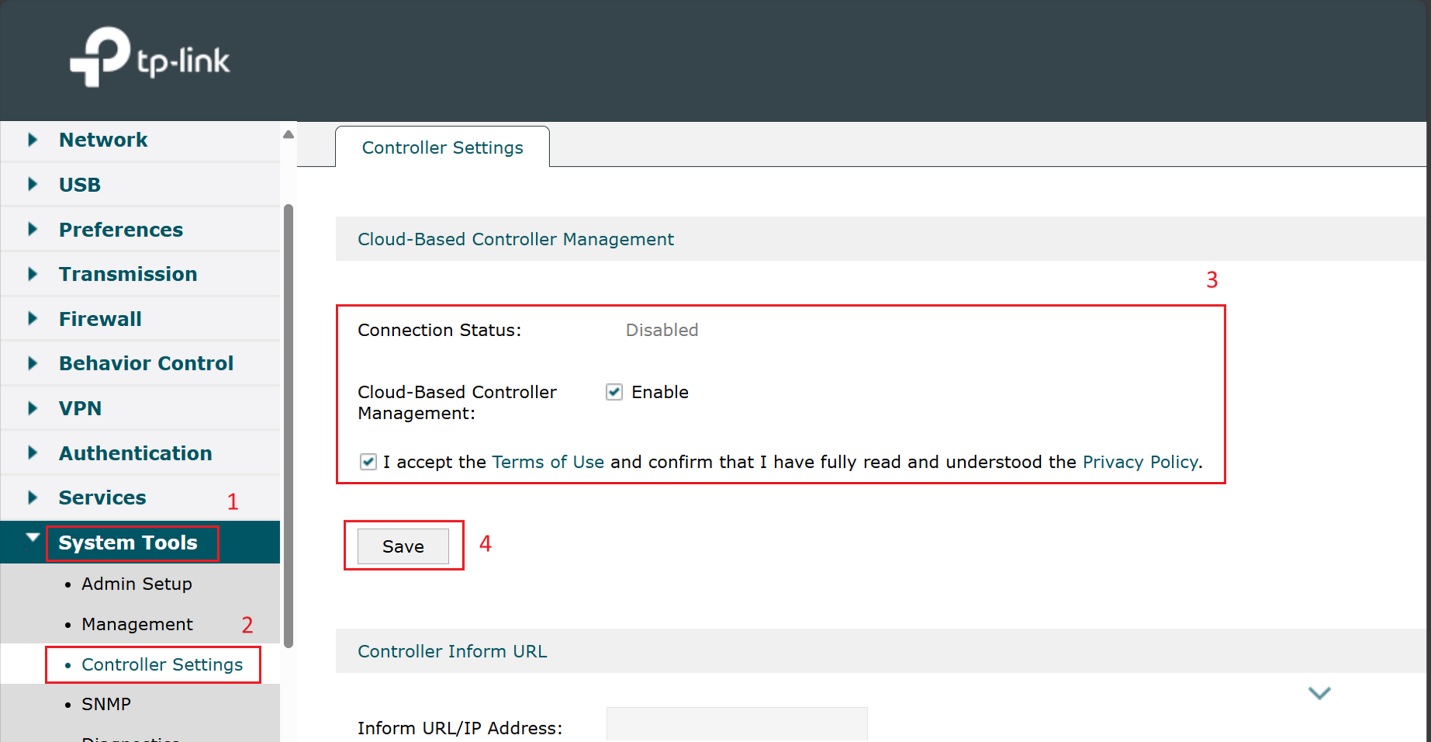Click the arrow icon beside Behavior Control

pos(33,364)
